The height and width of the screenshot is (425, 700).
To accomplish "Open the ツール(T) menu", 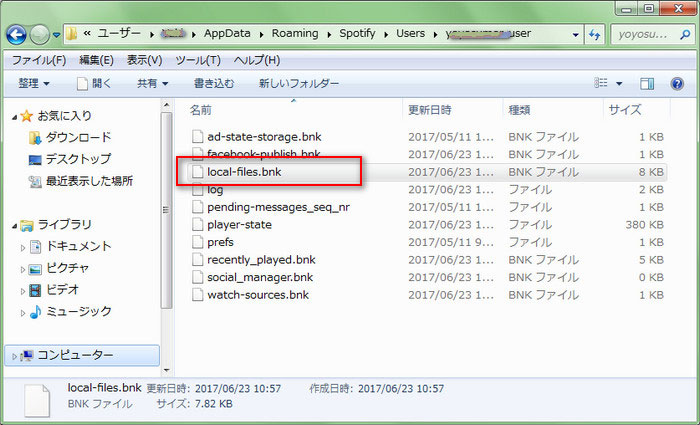I will 198,60.
